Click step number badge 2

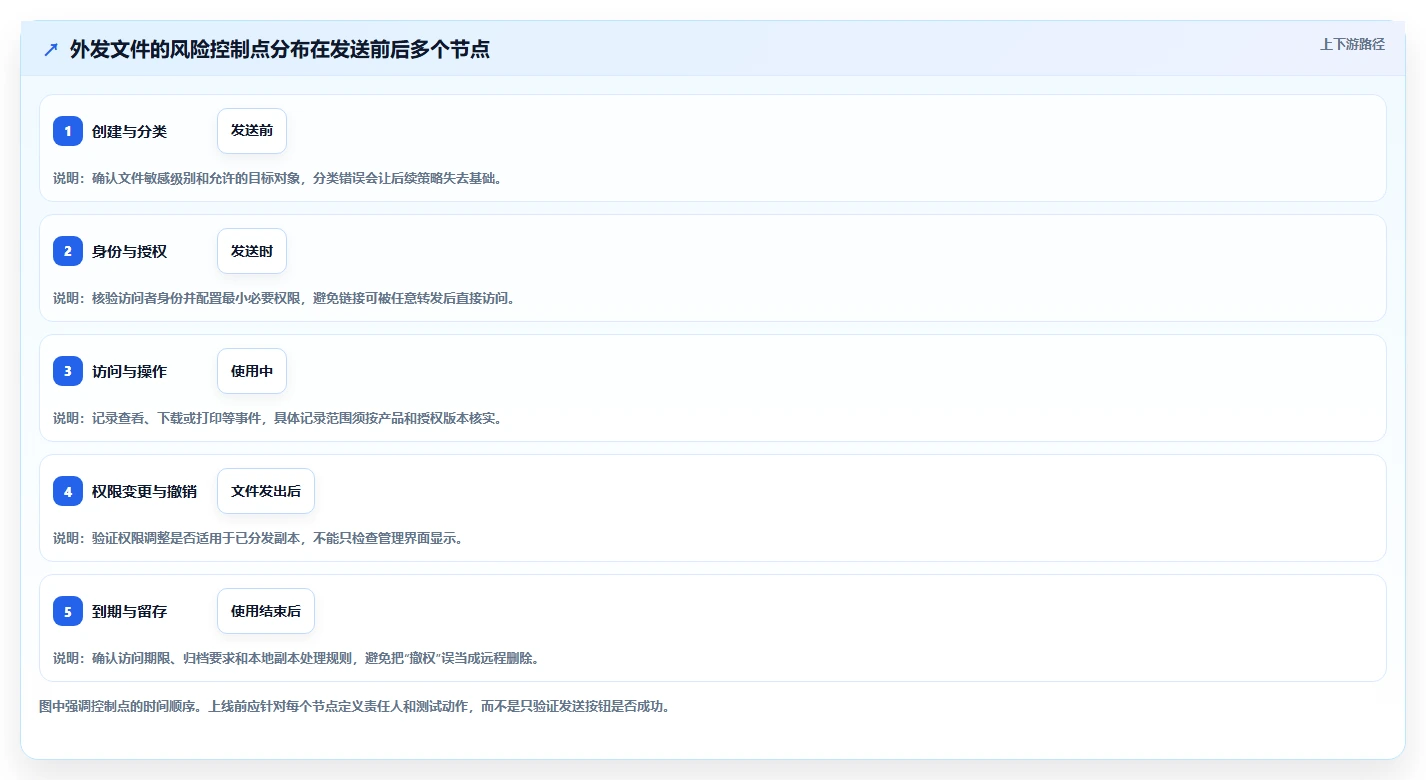tap(68, 251)
